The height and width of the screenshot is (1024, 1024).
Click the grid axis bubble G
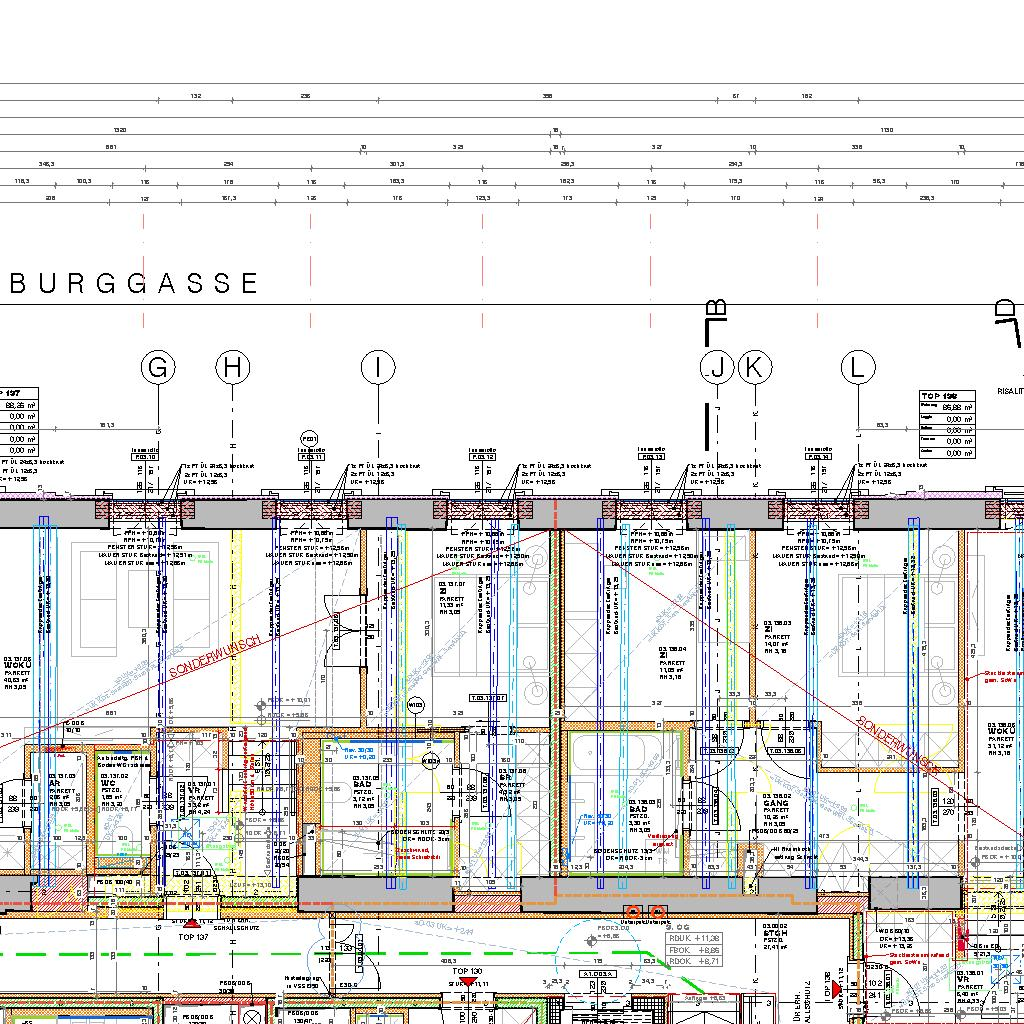[158, 368]
